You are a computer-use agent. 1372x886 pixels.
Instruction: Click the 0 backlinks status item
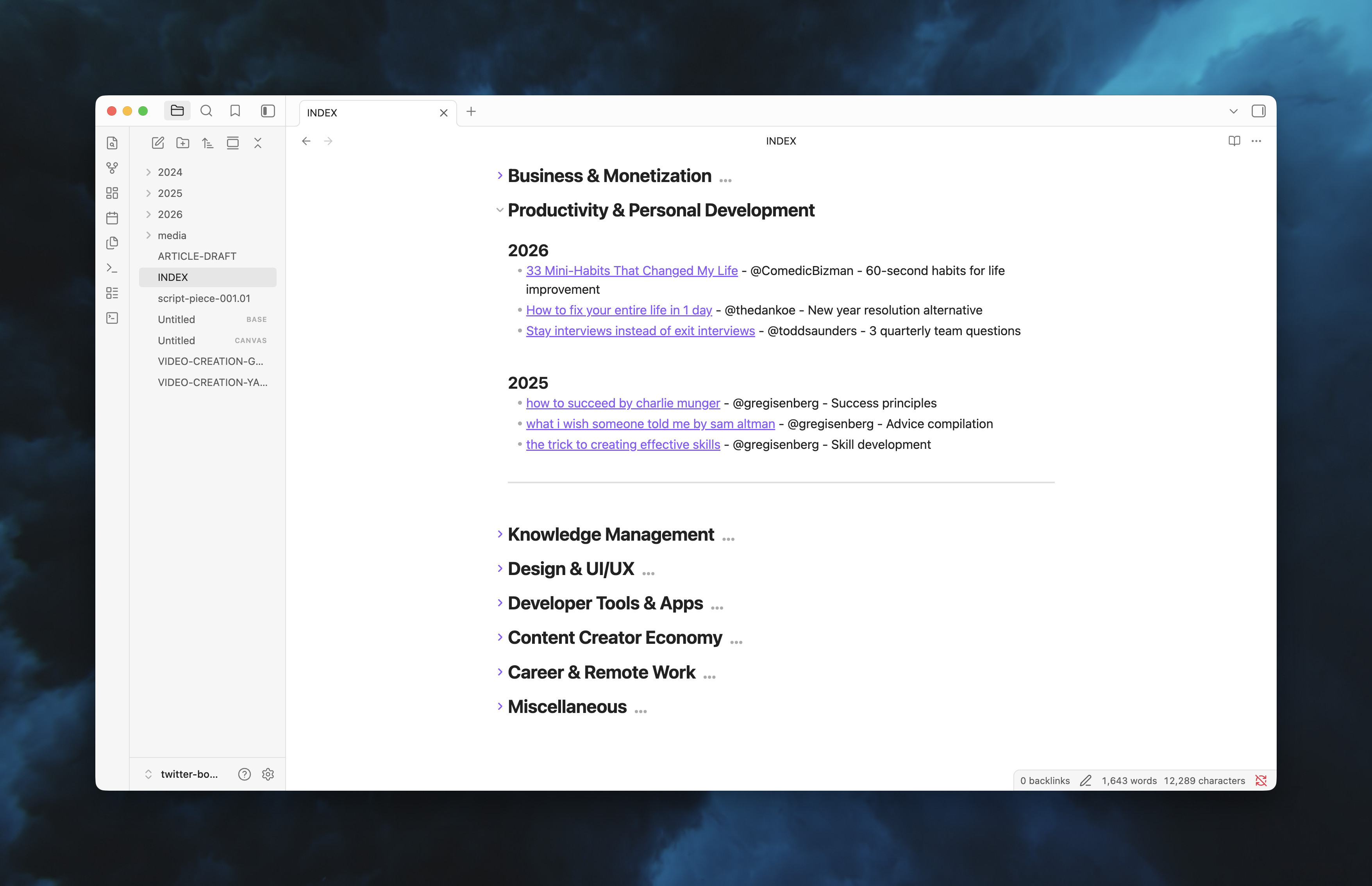(x=1045, y=781)
